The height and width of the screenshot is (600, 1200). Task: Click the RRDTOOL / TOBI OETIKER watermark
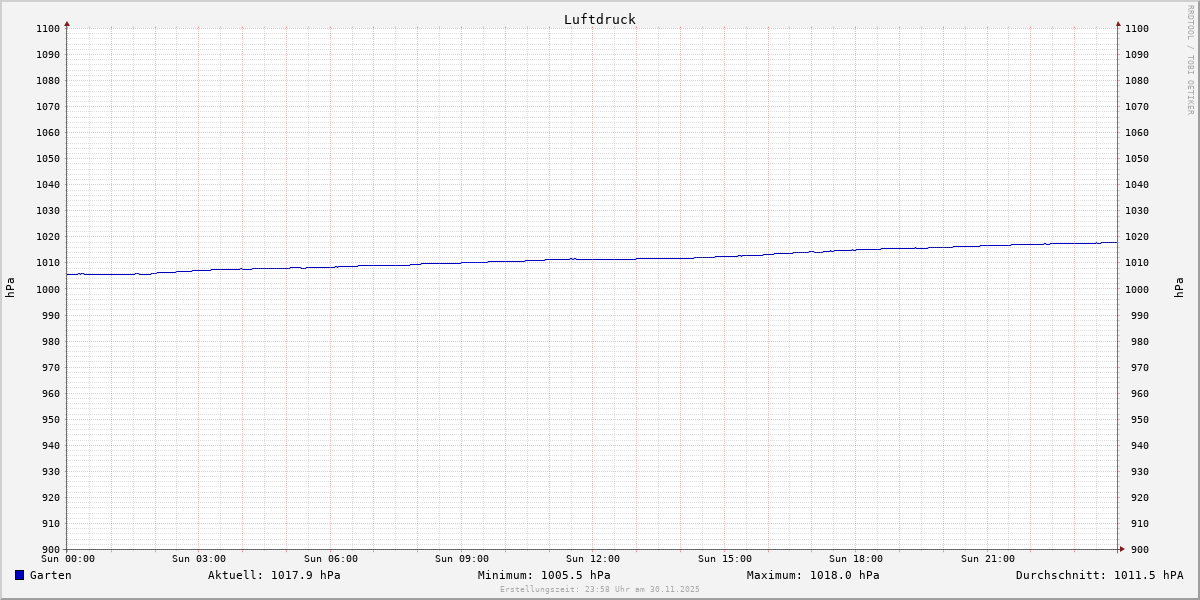coord(1190,59)
